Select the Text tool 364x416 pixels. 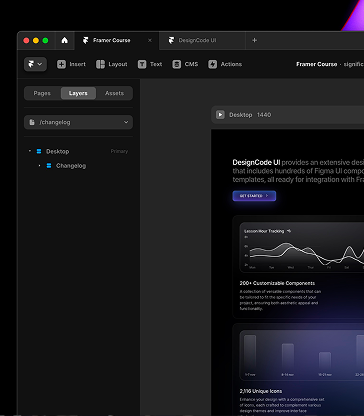(150, 64)
